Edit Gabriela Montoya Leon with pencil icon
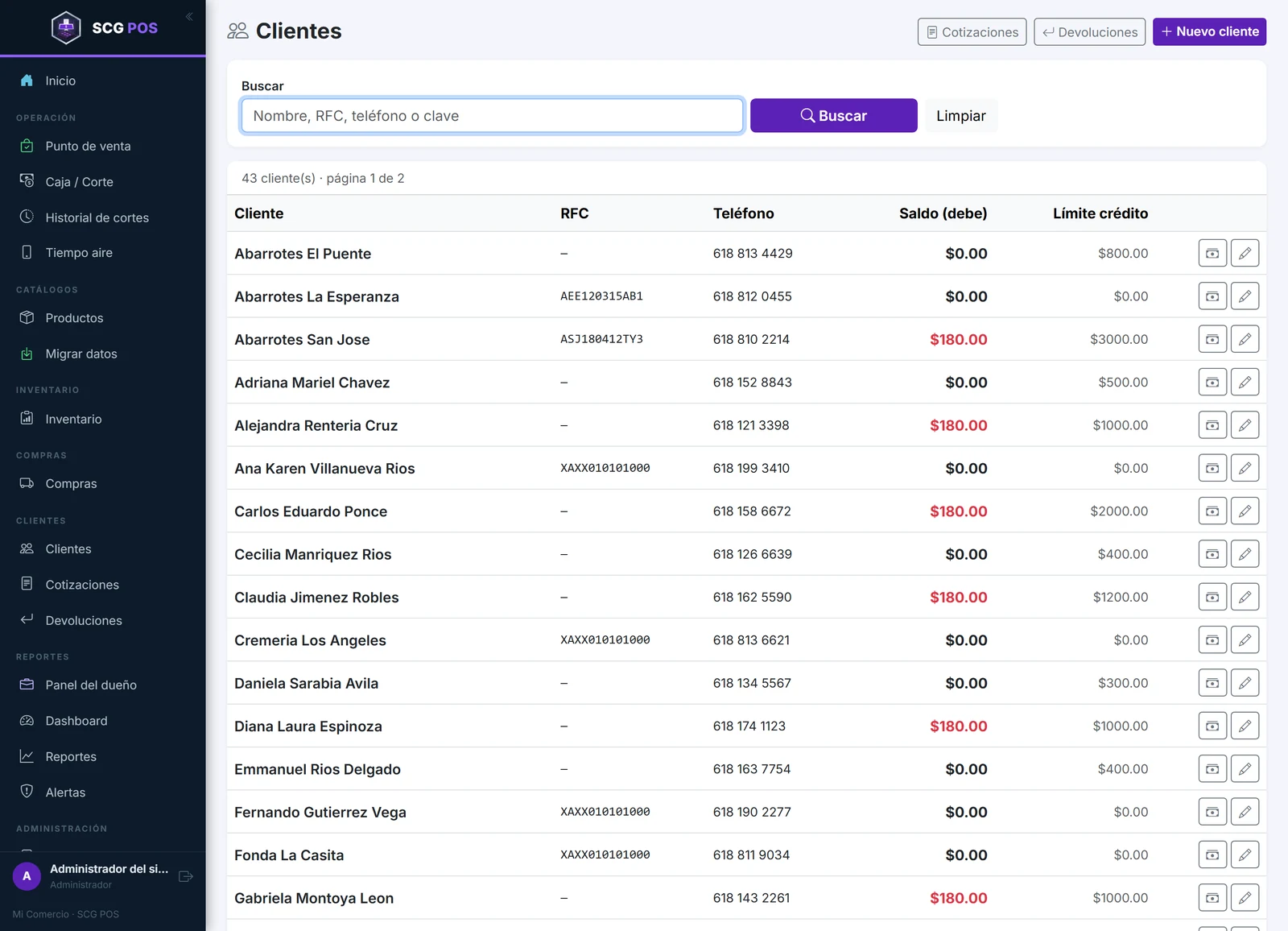This screenshot has width=1288, height=931. click(x=1245, y=898)
